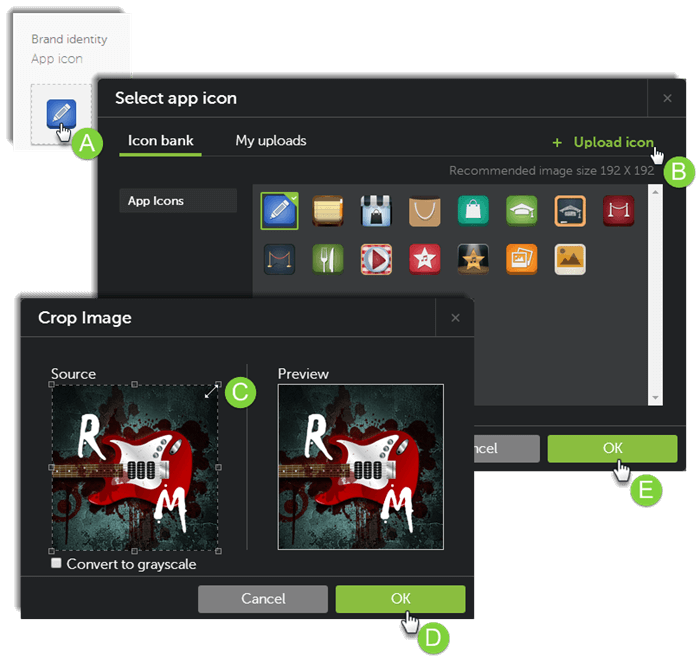Viewport: 700px width, 658px height.
Task: Confirm crop with the OK button
Action: (400, 598)
